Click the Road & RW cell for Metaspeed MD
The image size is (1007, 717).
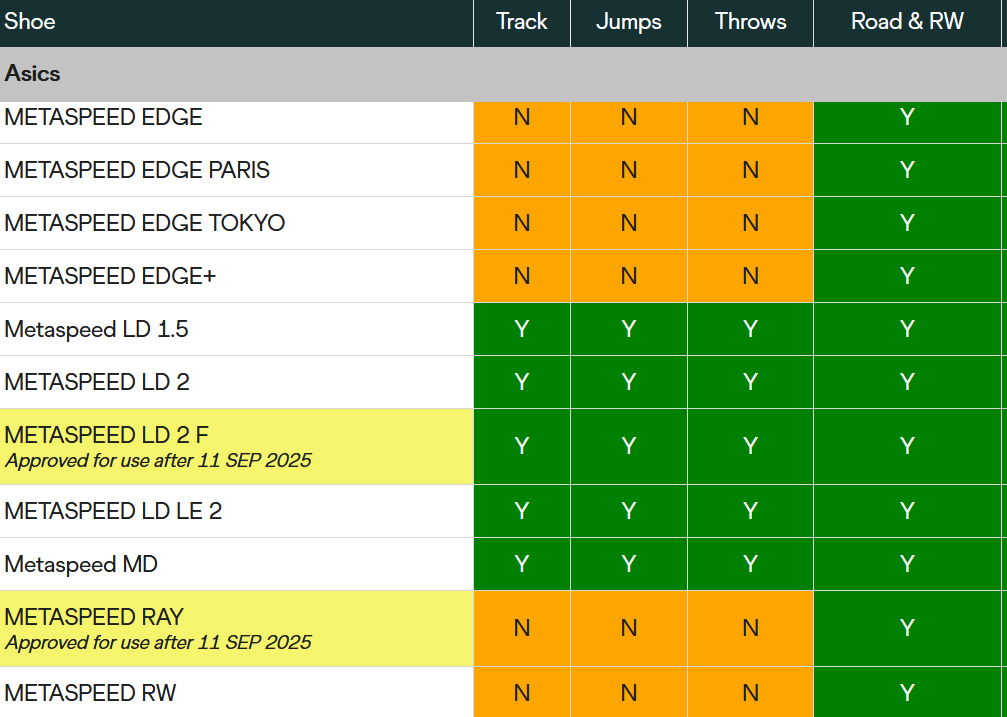[907, 564]
